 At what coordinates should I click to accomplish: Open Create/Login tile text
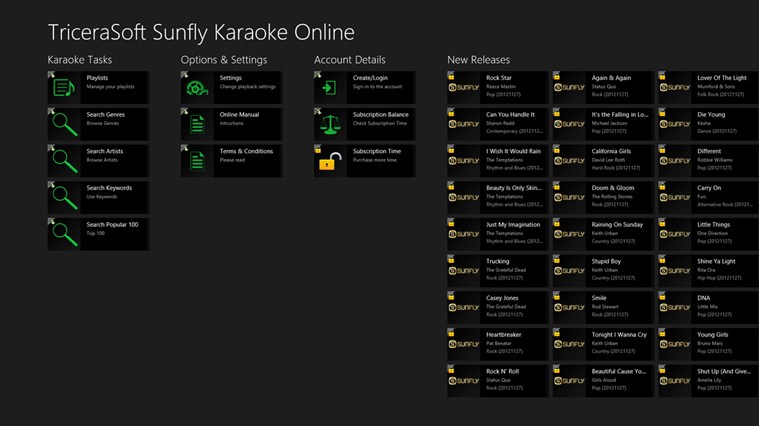point(370,77)
